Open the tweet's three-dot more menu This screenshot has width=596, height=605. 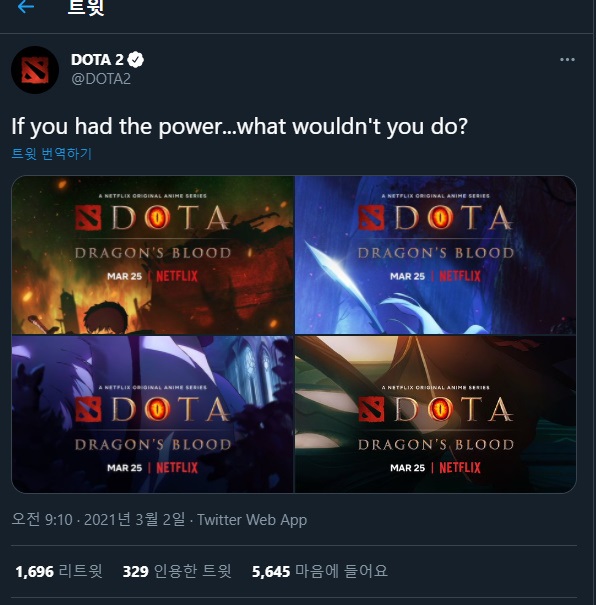pyautogui.click(x=567, y=60)
